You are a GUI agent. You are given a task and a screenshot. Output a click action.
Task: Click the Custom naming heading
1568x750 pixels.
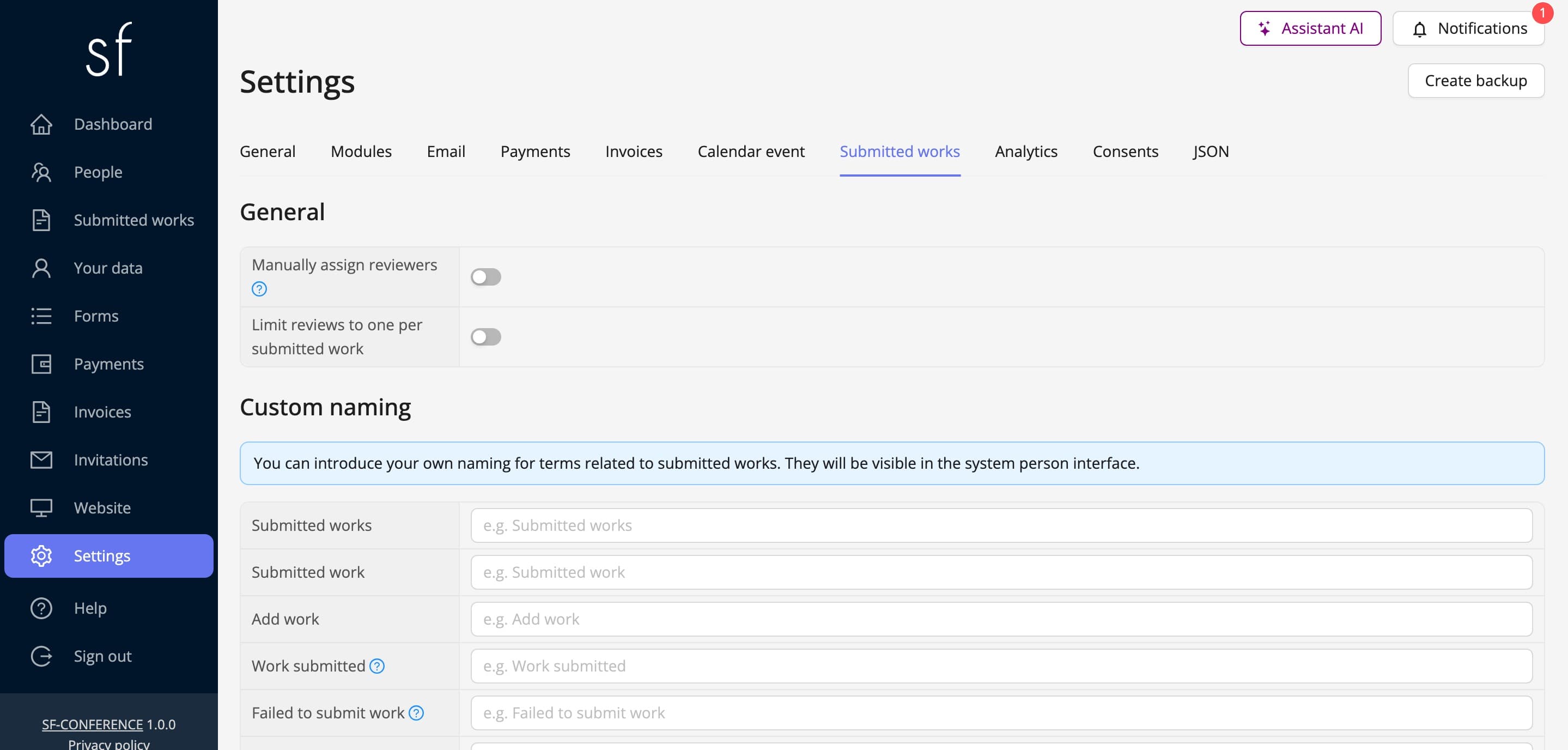click(325, 407)
